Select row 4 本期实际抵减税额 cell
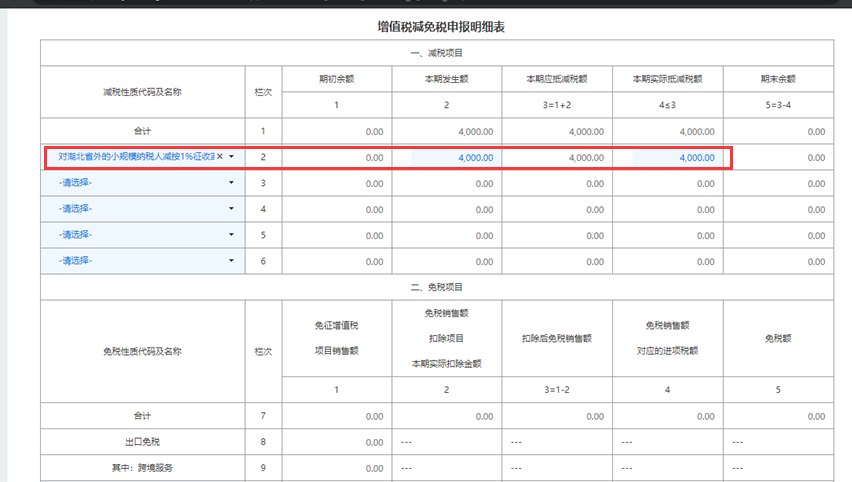 click(668, 210)
